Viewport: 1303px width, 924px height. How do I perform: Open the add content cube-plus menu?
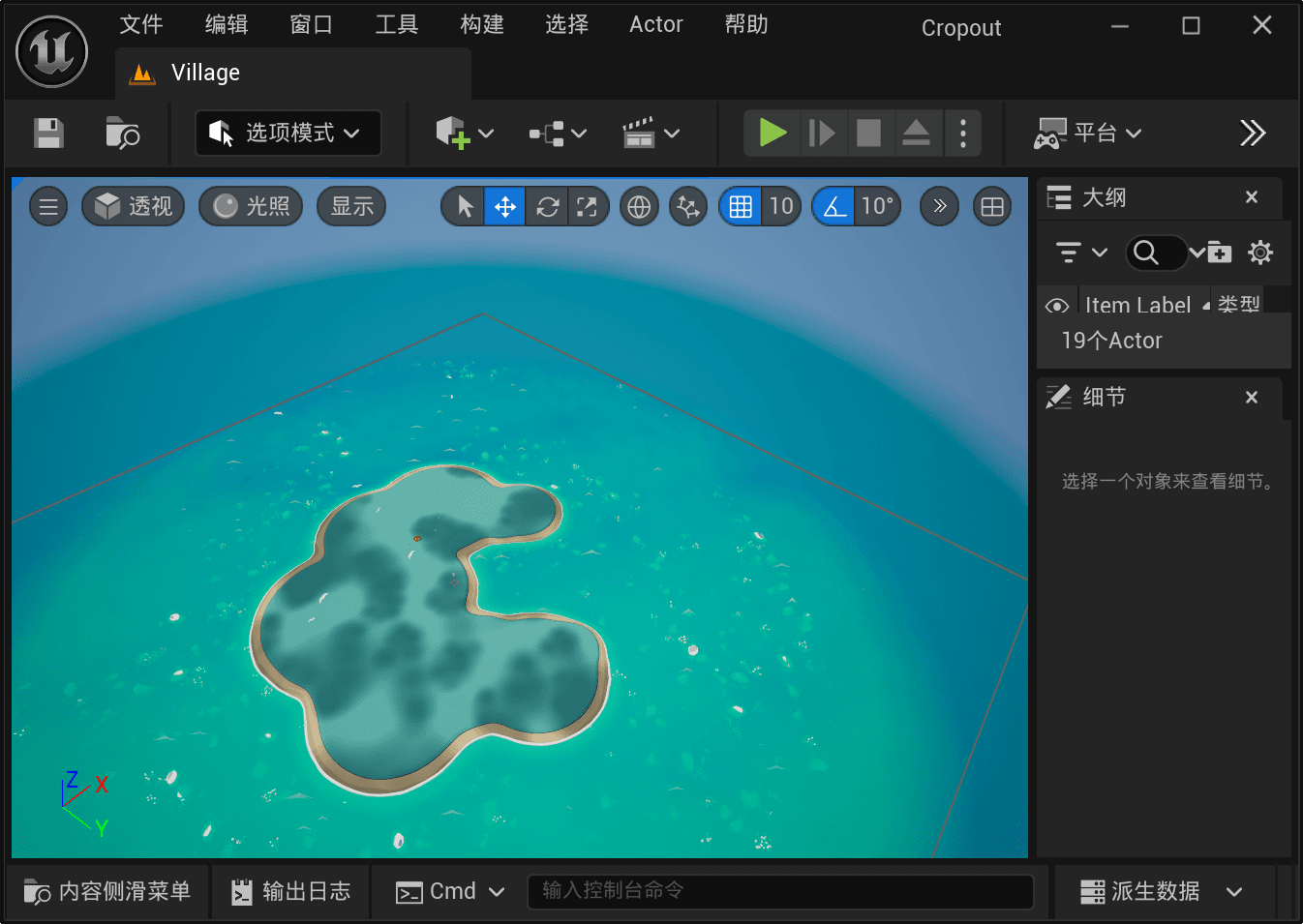465,133
